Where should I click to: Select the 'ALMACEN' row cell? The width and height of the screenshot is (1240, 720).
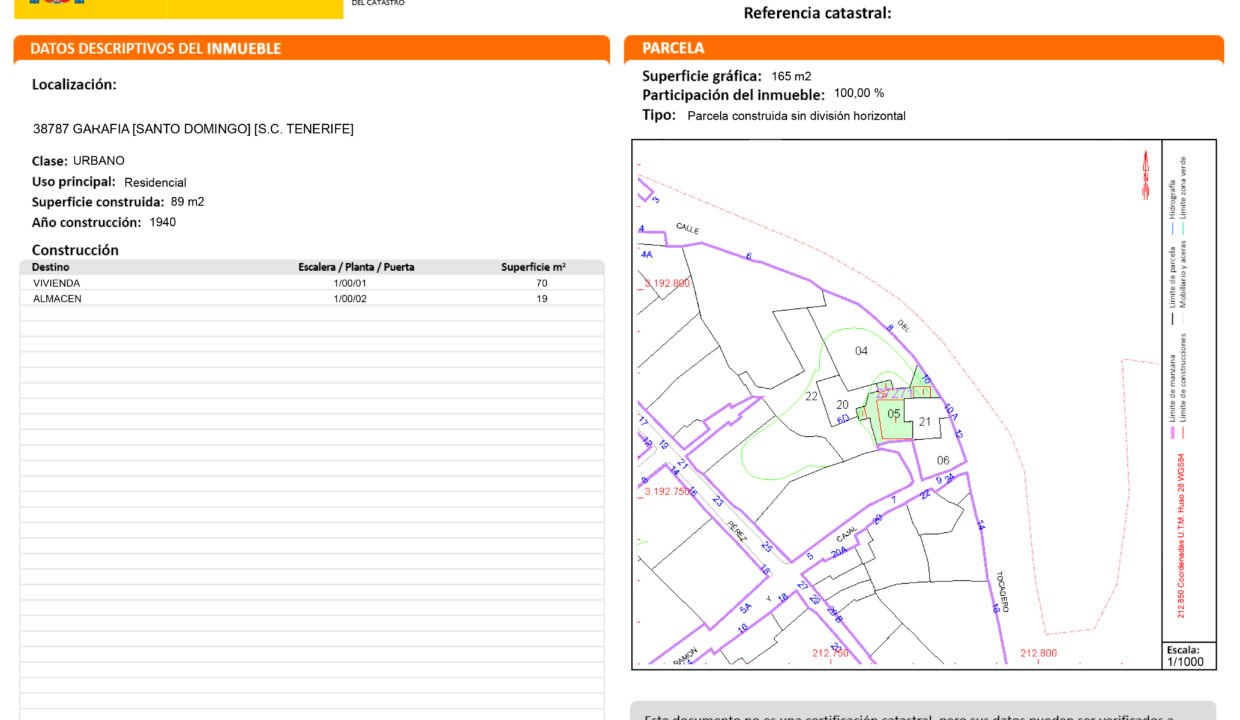(x=57, y=299)
